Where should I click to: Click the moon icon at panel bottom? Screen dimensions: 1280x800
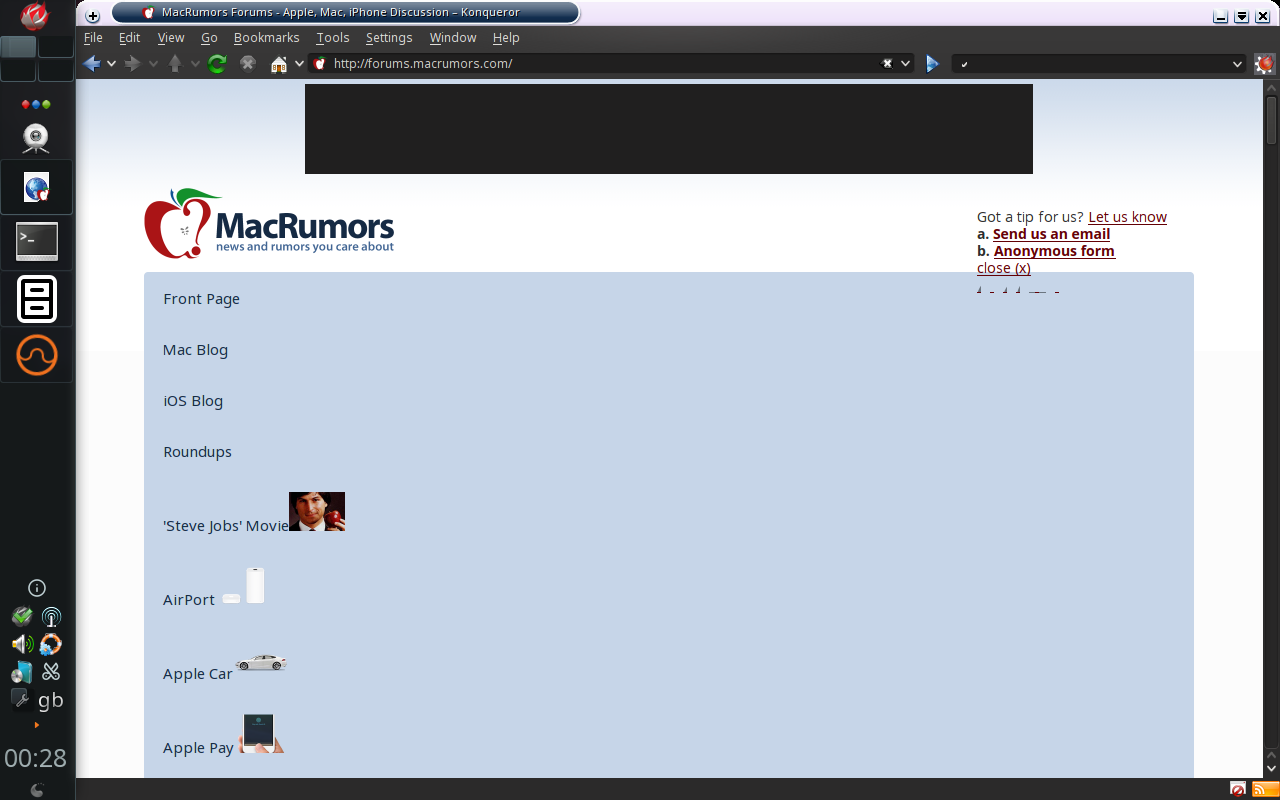click(37, 790)
